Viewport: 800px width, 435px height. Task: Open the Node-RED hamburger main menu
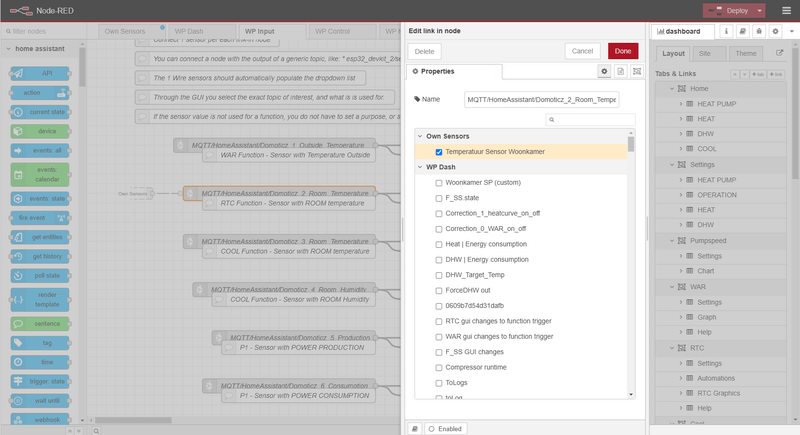786,11
